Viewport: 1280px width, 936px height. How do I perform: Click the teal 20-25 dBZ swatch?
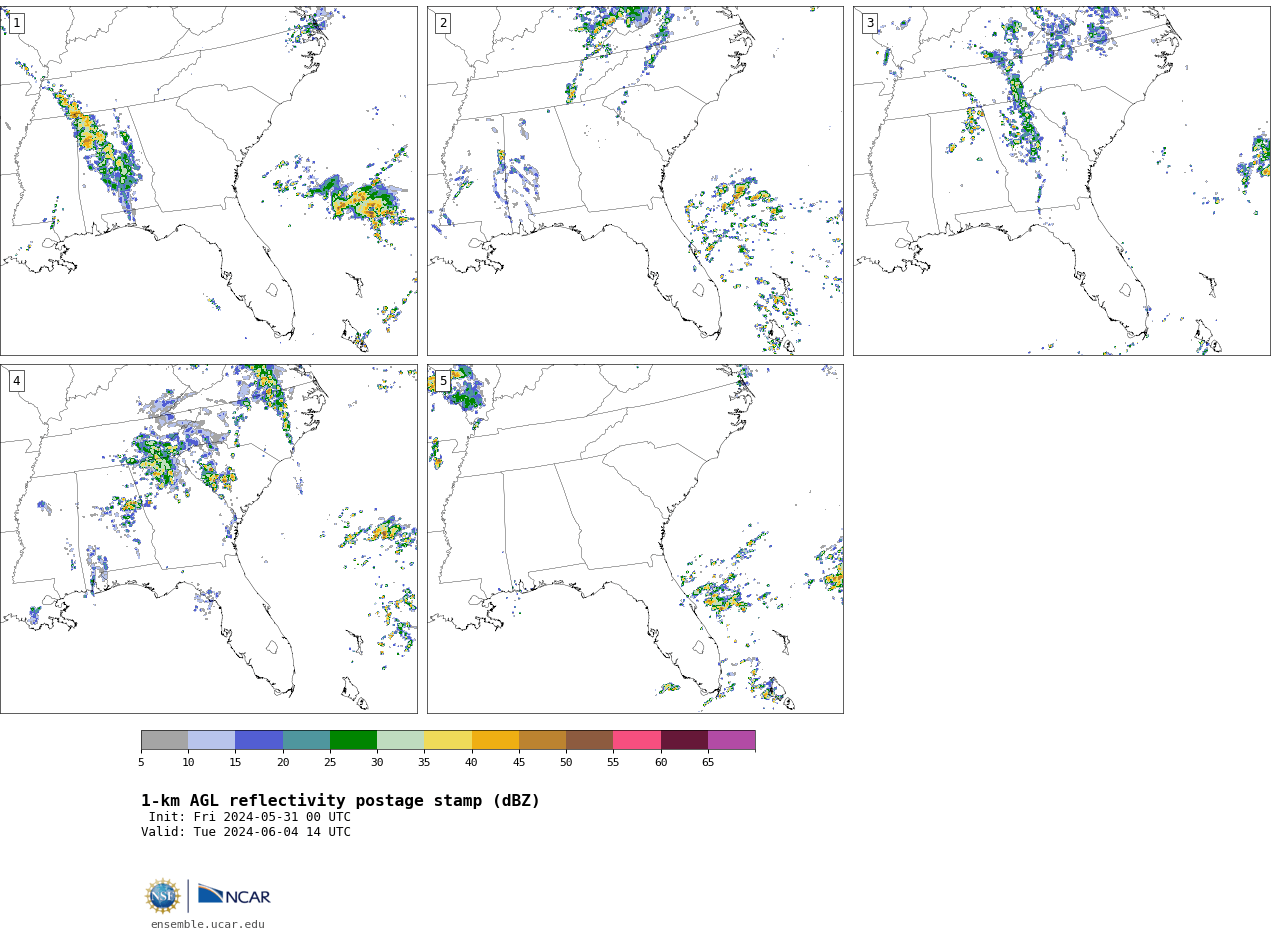(306, 740)
